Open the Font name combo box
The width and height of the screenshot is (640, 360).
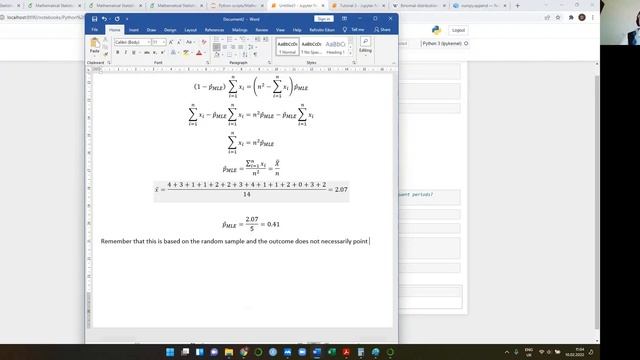[x=132, y=42]
